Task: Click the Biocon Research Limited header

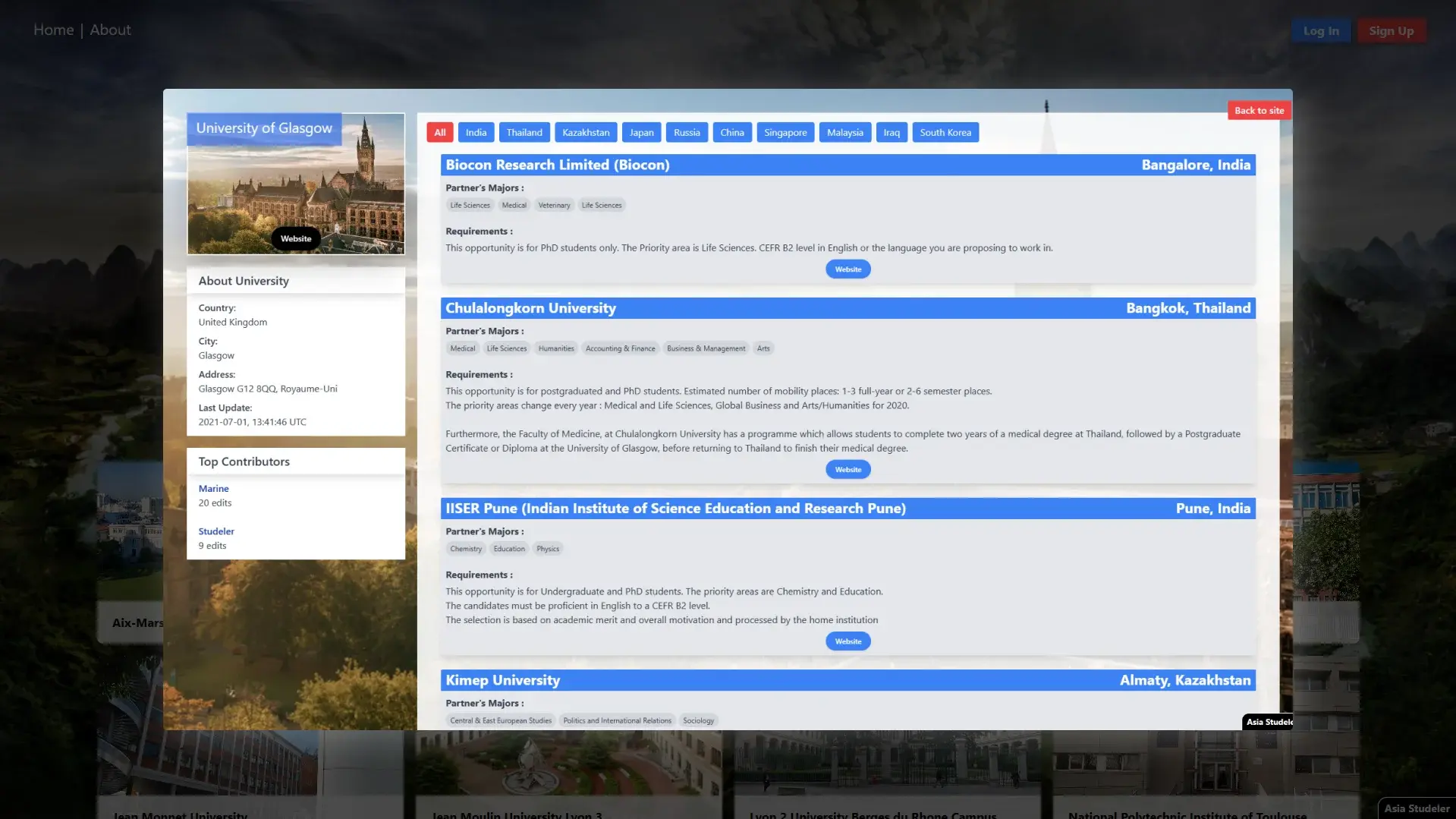Action: pos(847,165)
